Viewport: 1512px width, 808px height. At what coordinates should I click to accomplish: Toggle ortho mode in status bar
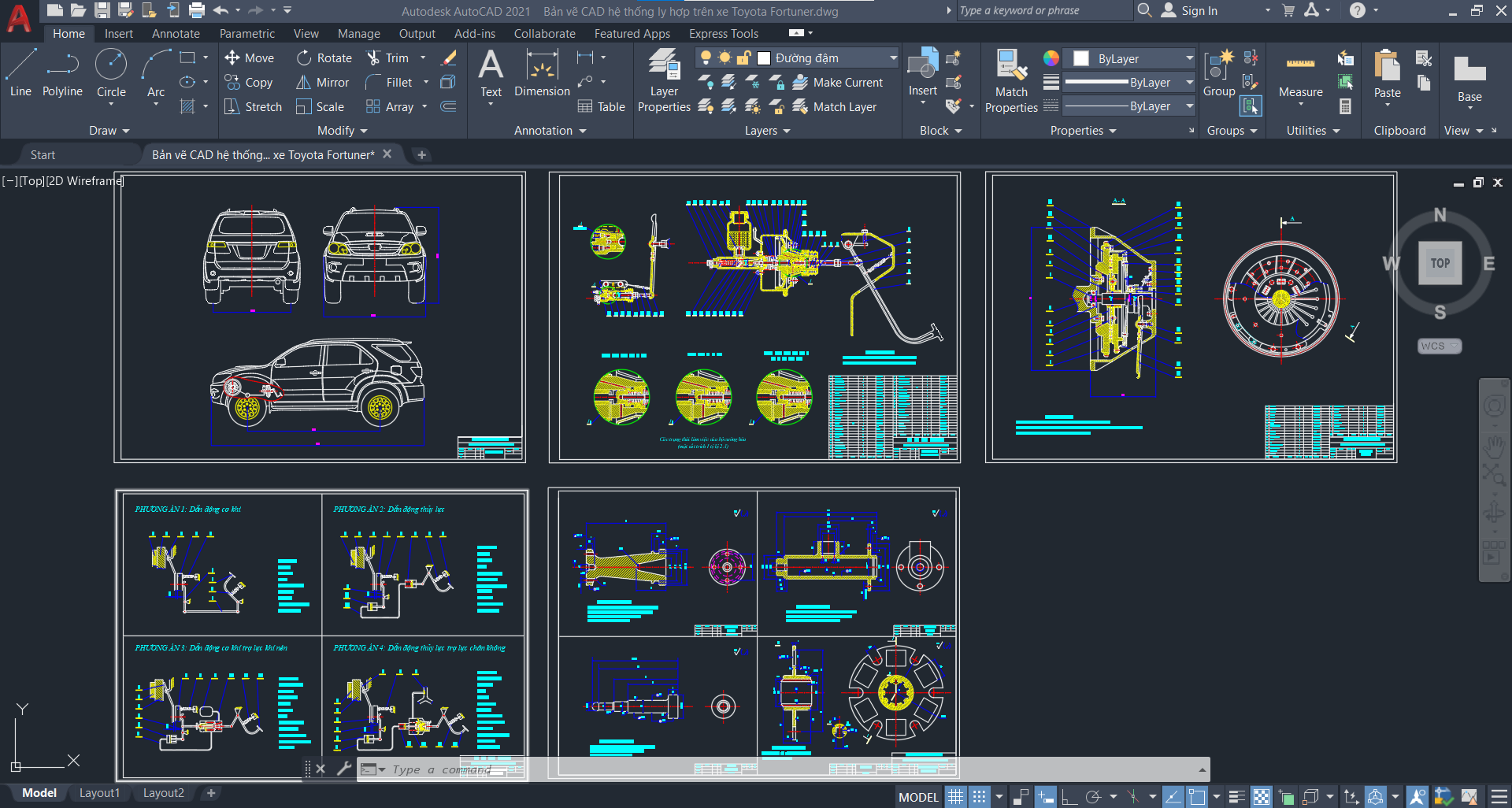[1069, 796]
